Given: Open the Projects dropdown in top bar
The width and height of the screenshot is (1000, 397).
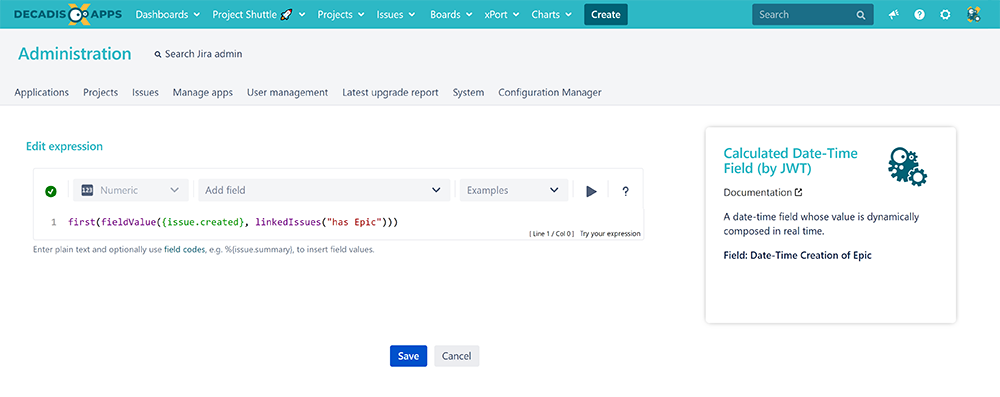Looking at the screenshot, I should 341,15.
